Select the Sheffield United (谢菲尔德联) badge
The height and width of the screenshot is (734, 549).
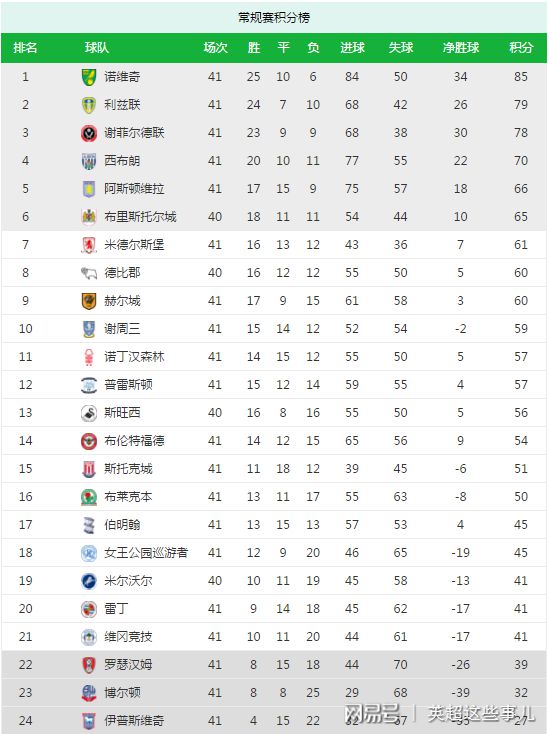89,133
